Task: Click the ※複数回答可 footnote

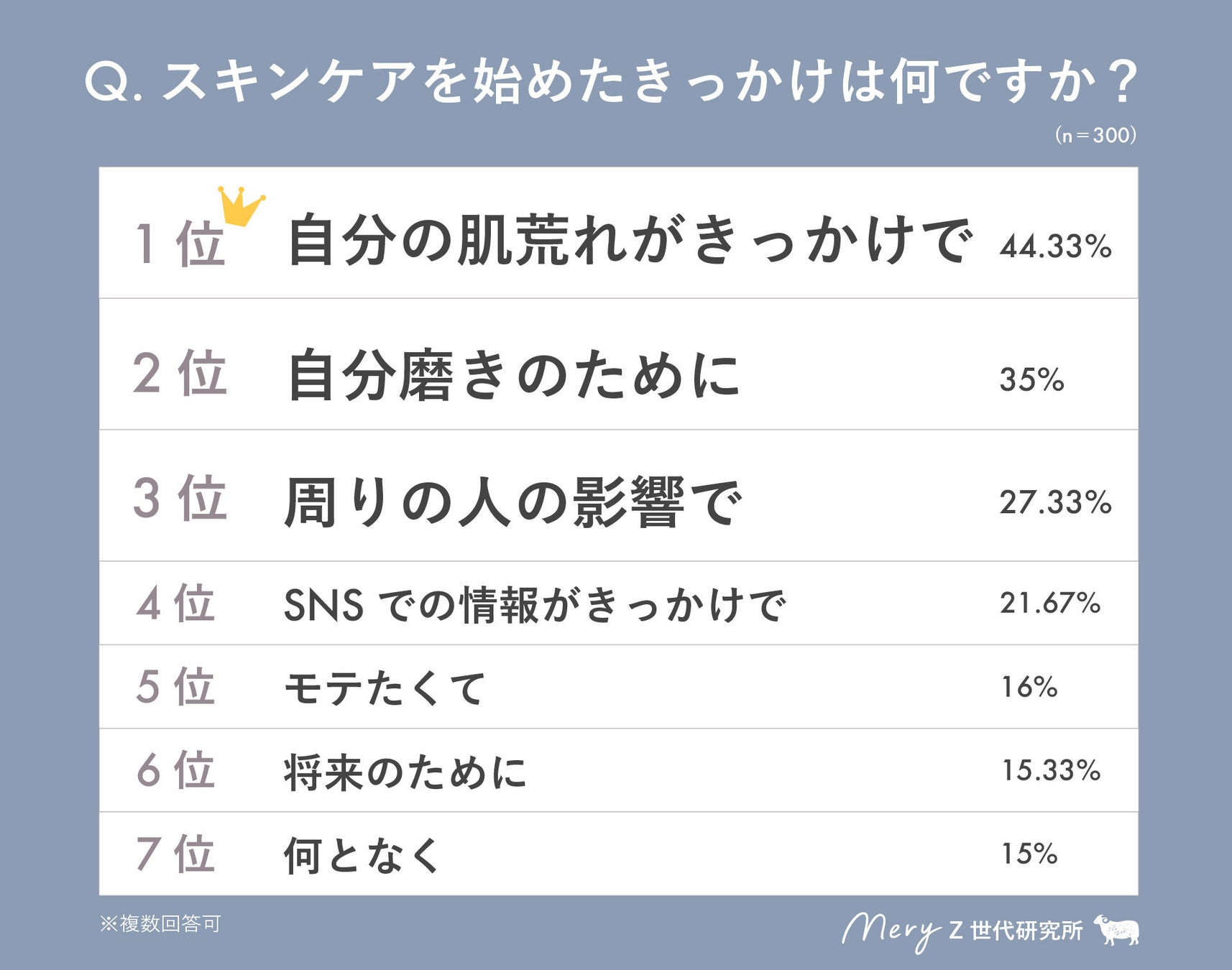Action: (160, 923)
